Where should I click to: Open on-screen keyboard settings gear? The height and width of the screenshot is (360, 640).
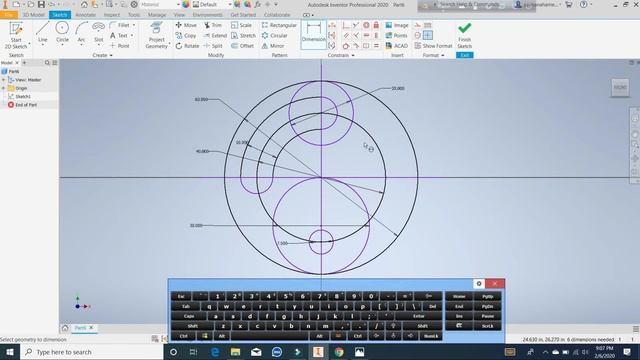(x=479, y=284)
